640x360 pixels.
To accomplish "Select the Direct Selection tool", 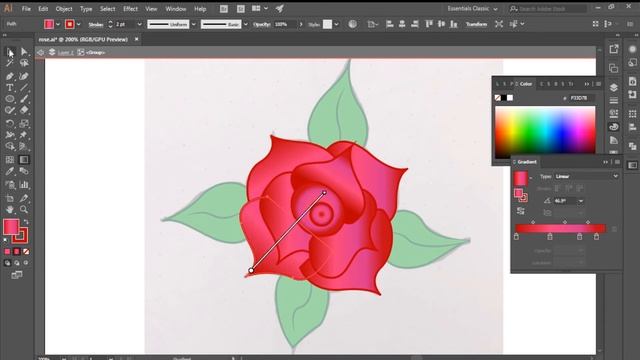I will [x=24, y=52].
